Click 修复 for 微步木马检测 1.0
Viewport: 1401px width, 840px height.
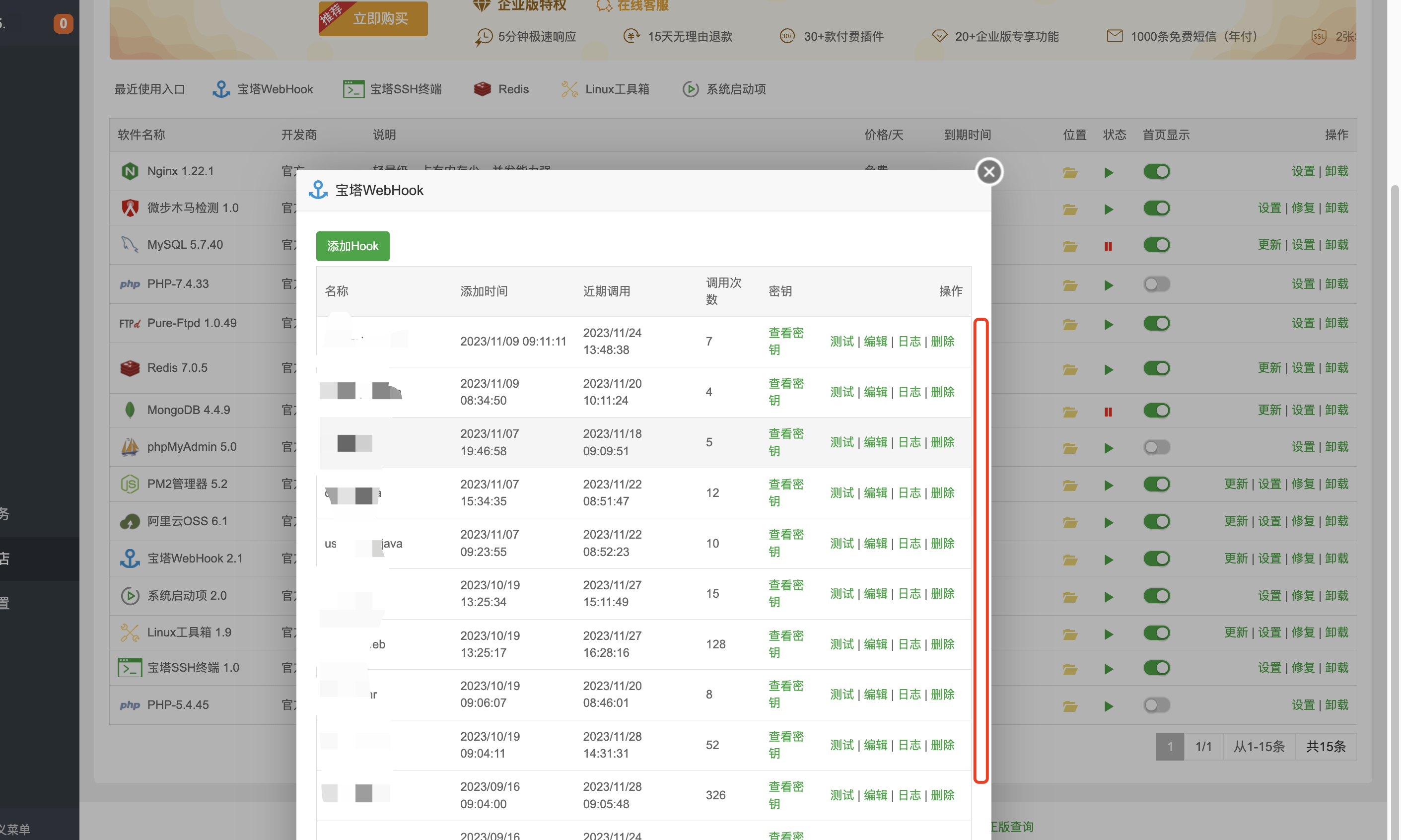click(1303, 208)
